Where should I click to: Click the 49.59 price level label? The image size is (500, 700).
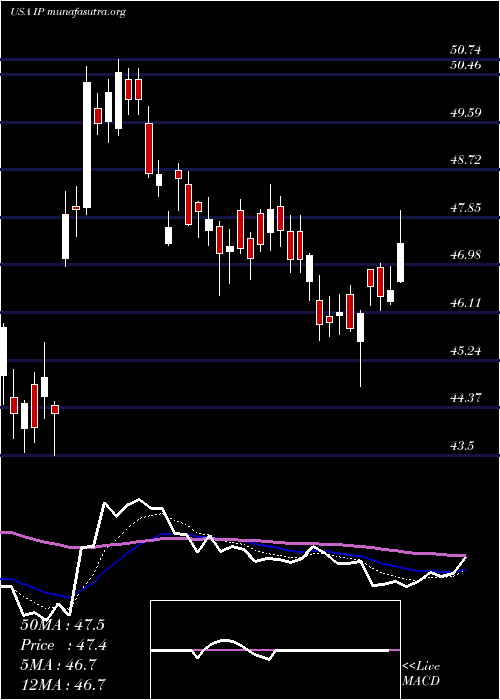pos(465,112)
